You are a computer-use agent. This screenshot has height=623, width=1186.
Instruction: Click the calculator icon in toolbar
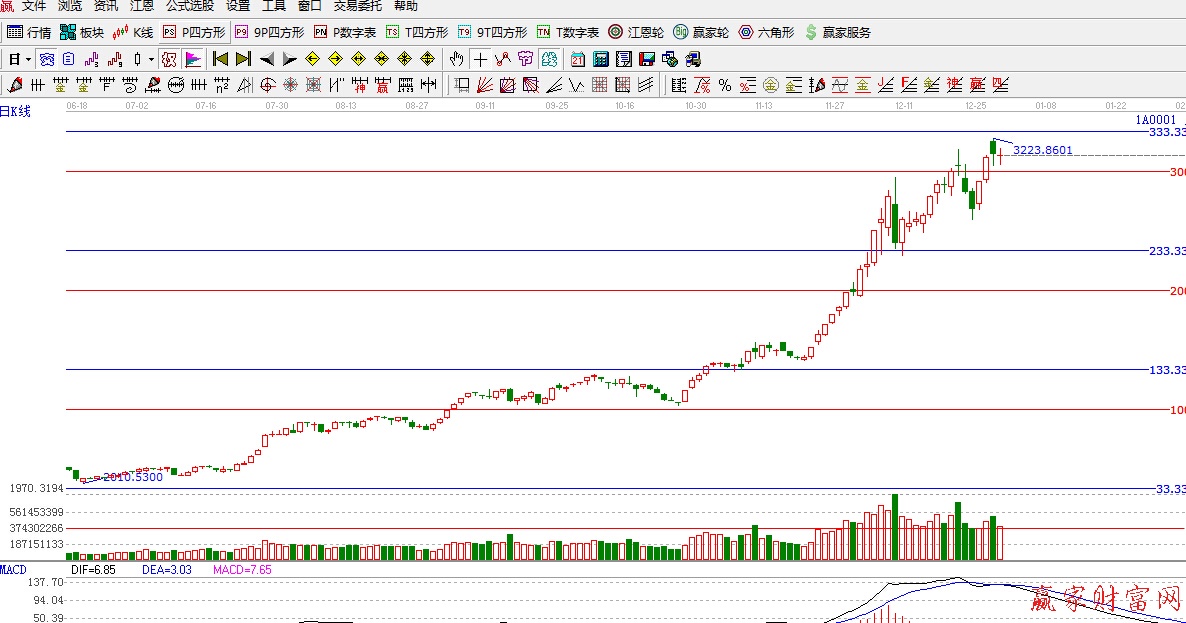(x=600, y=59)
